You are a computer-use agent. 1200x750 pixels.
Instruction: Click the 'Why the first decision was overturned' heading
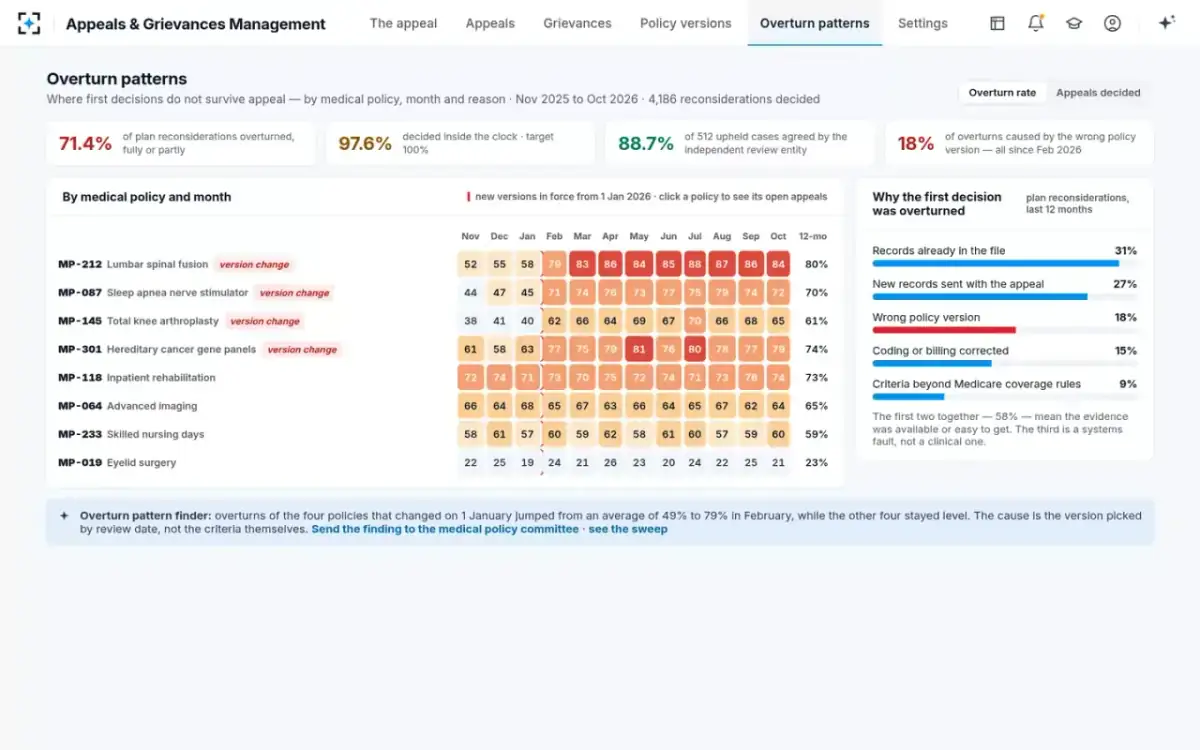pos(937,204)
